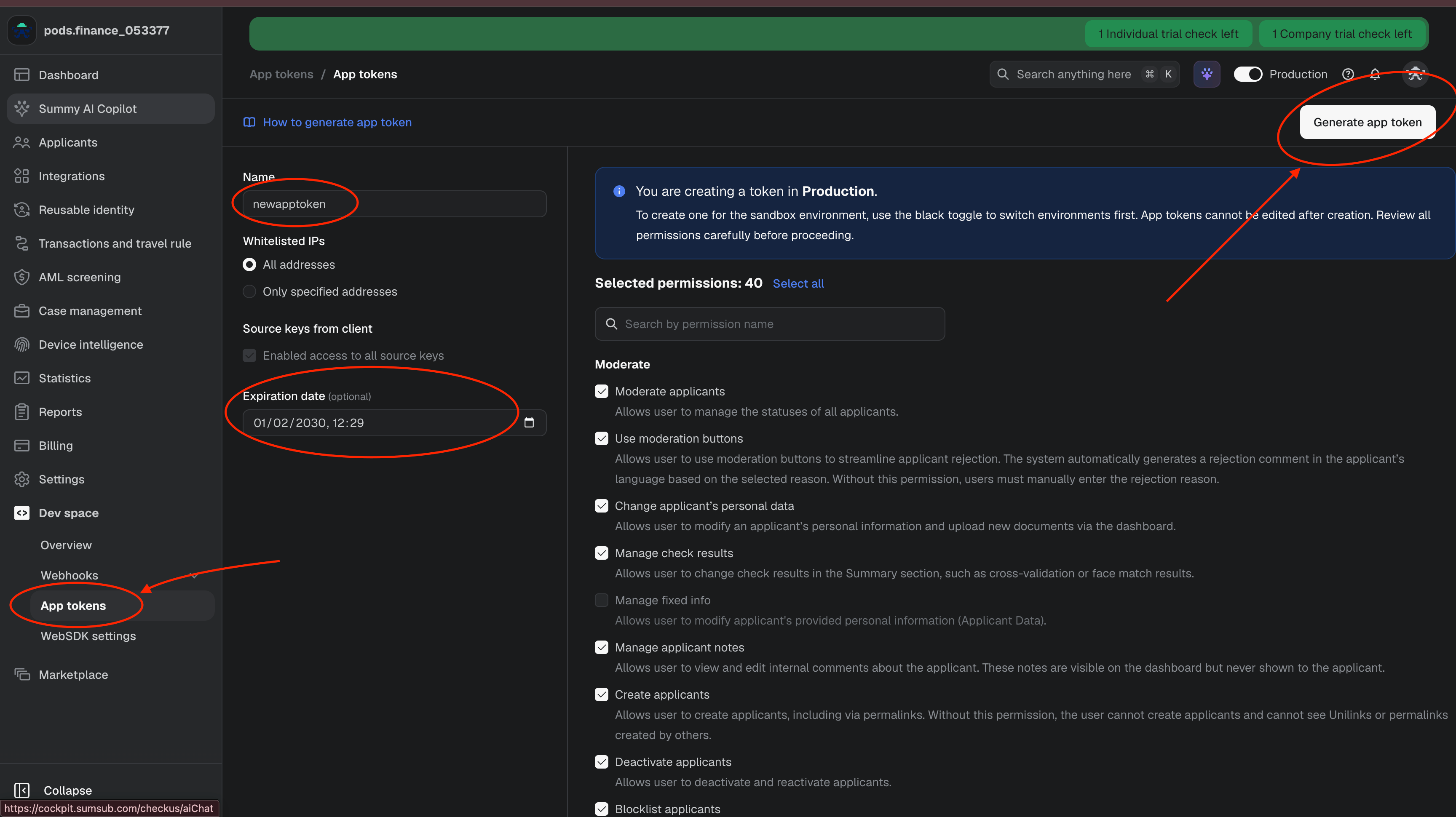
Task: Click the Reports clipboard icon
Action: pyautogui.click(x=21, y=412)
